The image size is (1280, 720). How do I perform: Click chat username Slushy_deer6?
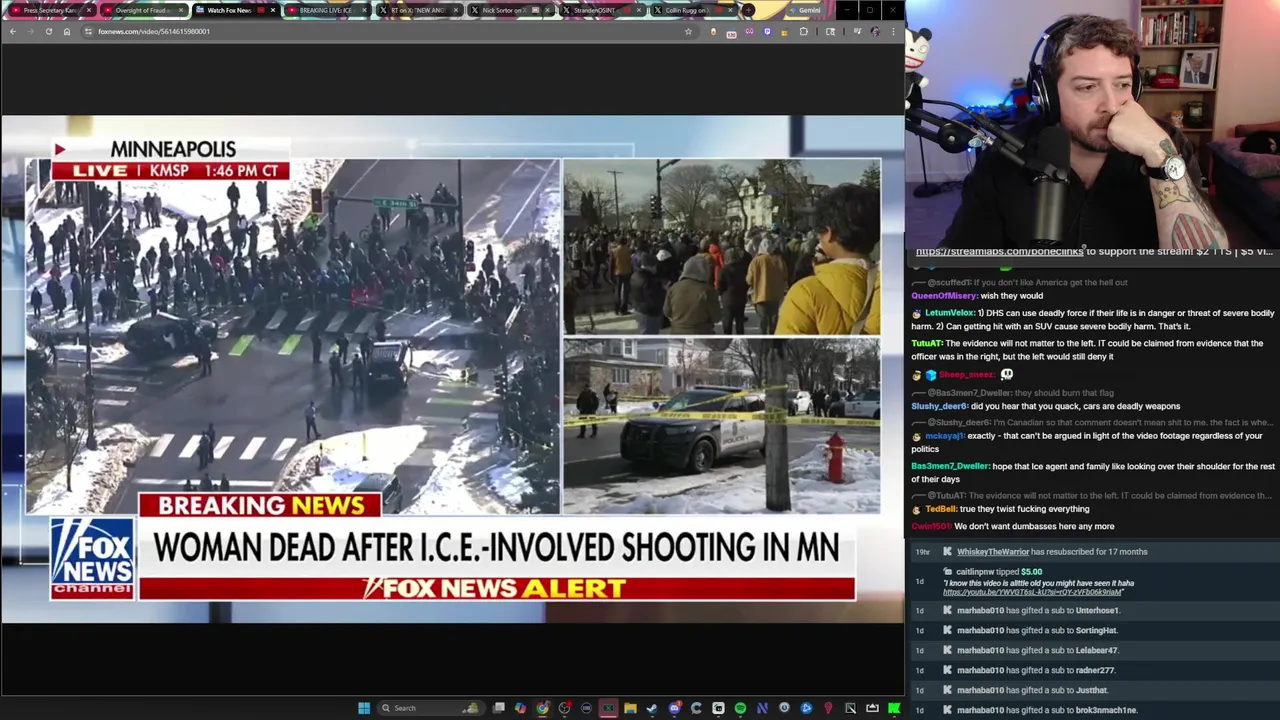[939, 406]
